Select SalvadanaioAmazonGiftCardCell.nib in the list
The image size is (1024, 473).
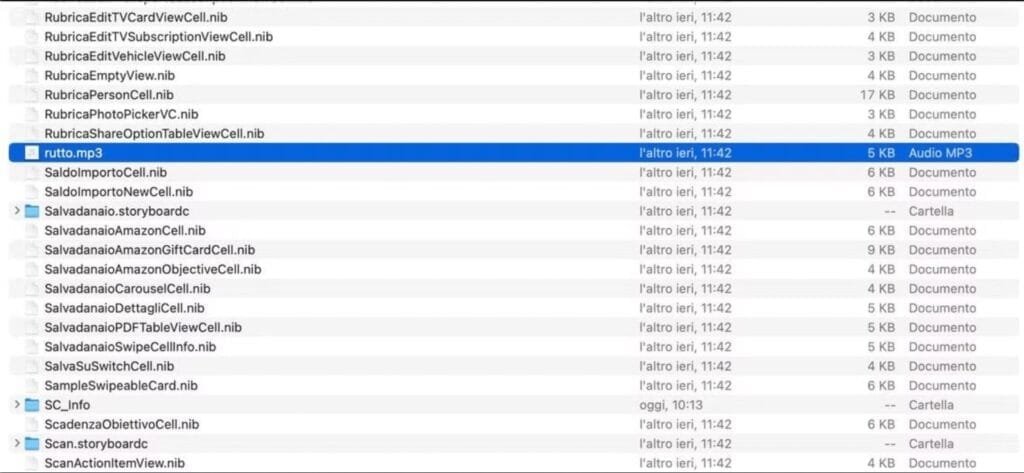(150, 250)
